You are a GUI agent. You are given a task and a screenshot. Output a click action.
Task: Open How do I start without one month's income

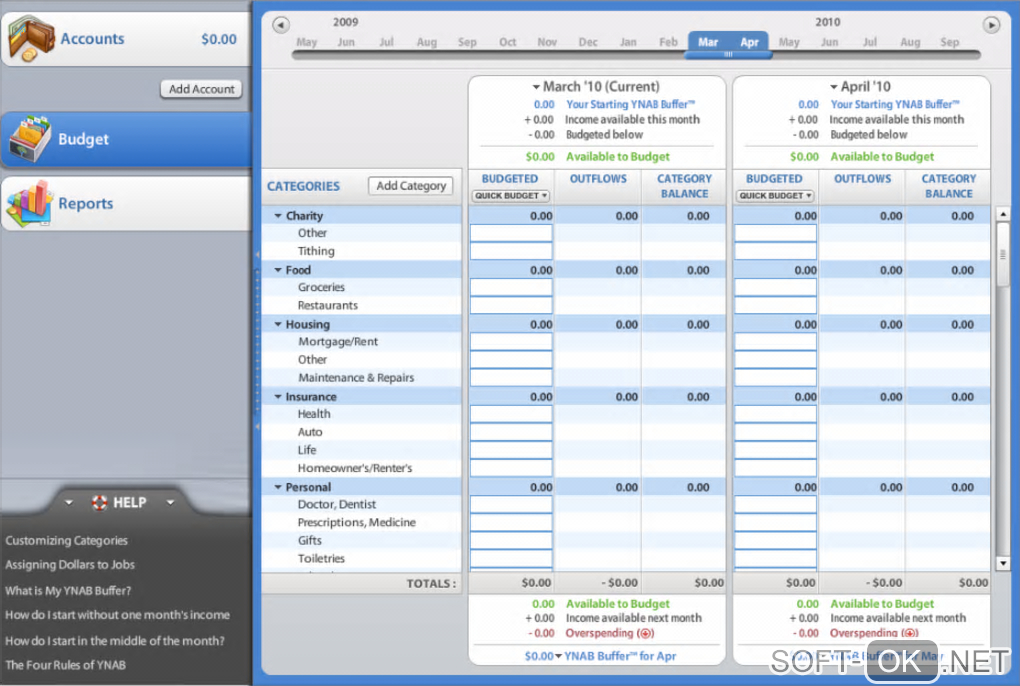[x=118, y=614]
